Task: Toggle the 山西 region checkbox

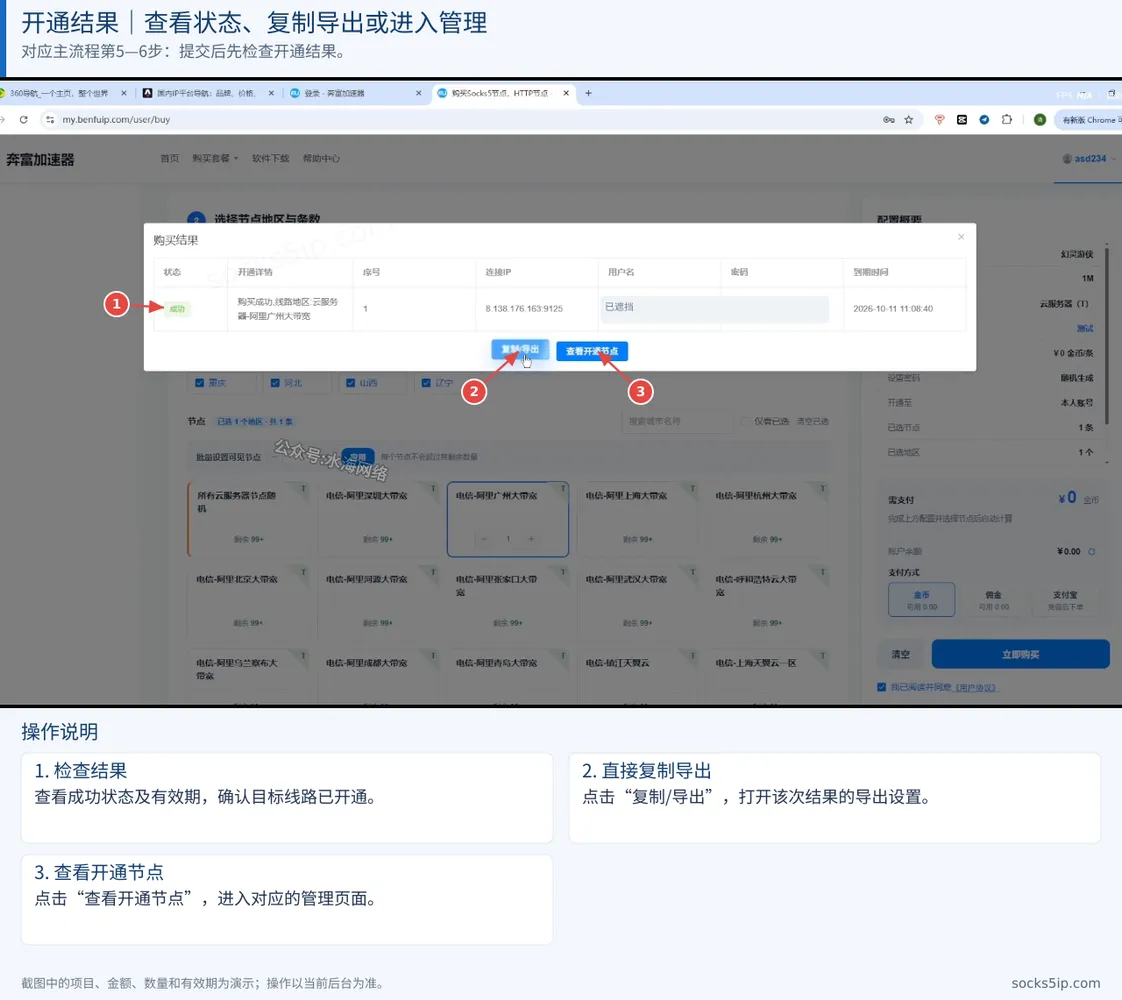Action: pos(351,383)
